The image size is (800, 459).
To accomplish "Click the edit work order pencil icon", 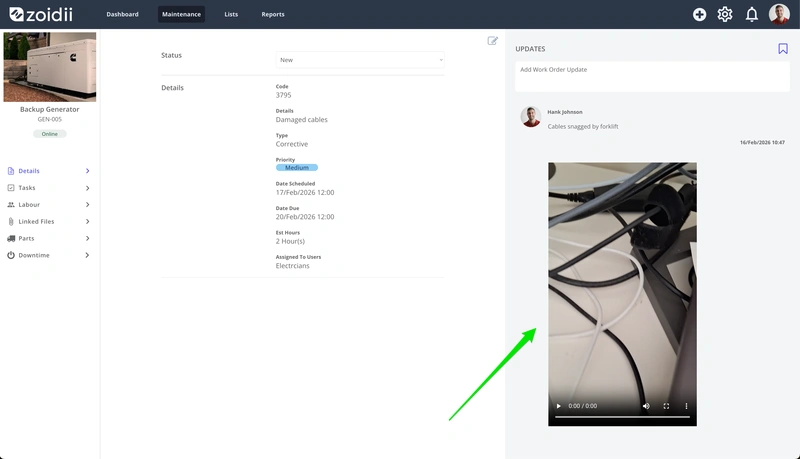I will (492, 41).
